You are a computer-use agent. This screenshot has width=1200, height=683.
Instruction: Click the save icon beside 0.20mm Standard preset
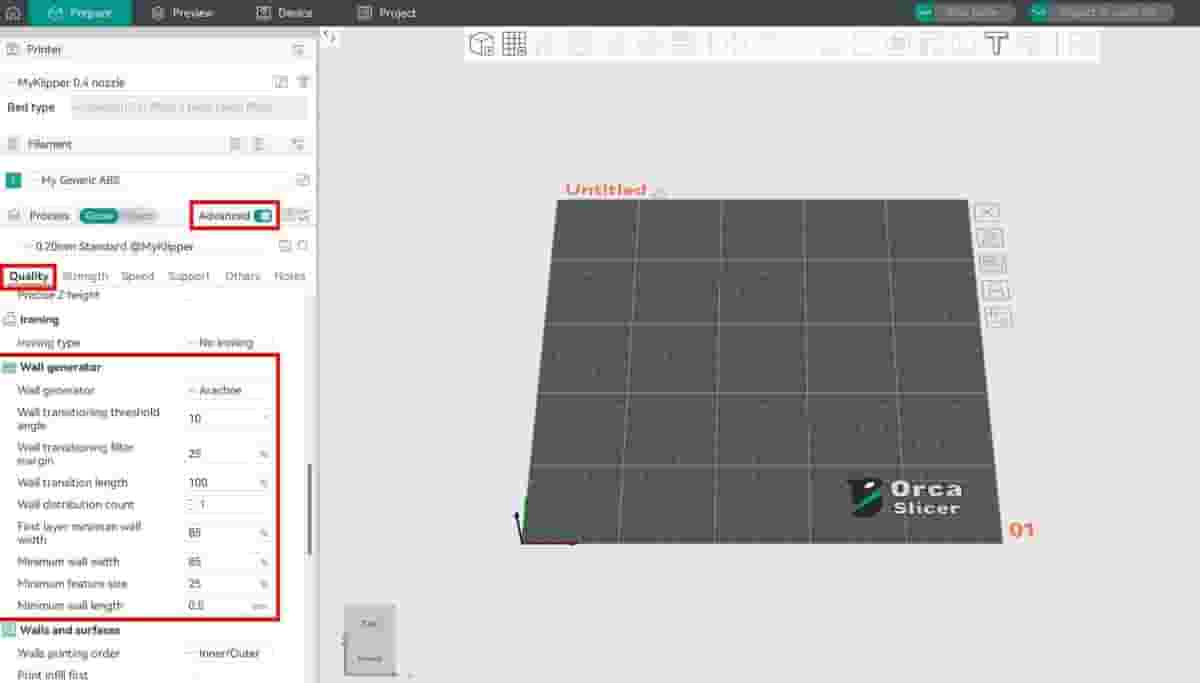point(284,246)
